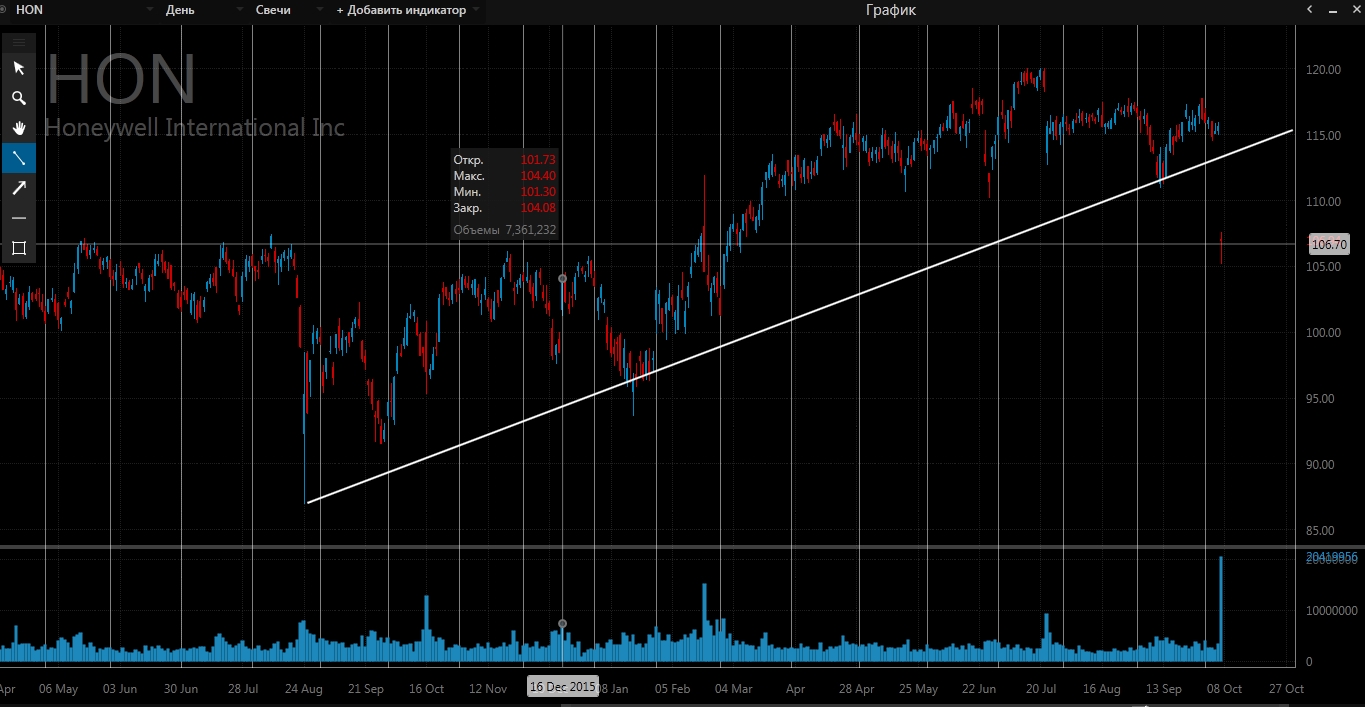Screen dimensions: 1365x707
Task: Open the Свечи chart type dropdown
Action: click(x=286, y=10)
